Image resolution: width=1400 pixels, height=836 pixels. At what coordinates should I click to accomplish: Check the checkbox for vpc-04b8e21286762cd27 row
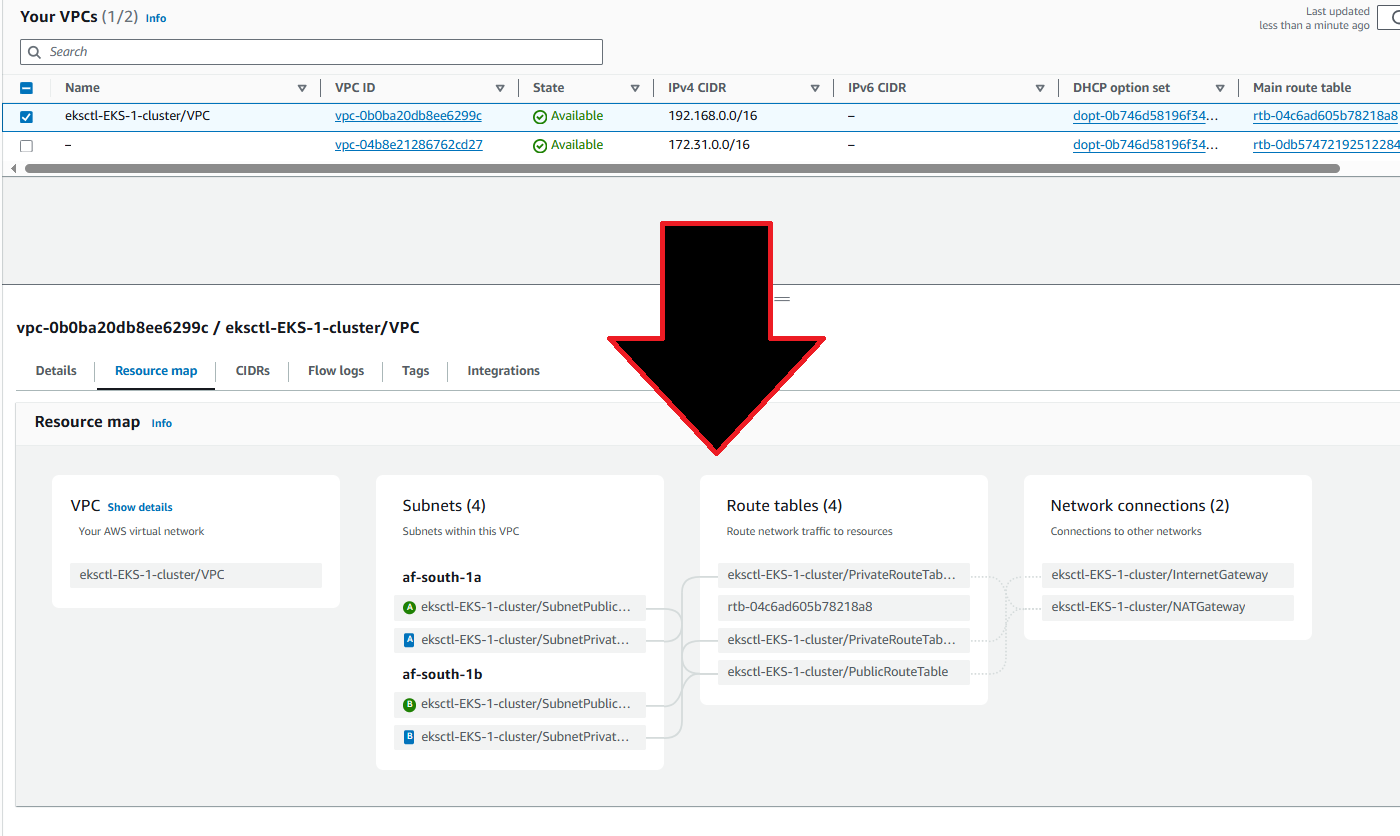point(27,146)
